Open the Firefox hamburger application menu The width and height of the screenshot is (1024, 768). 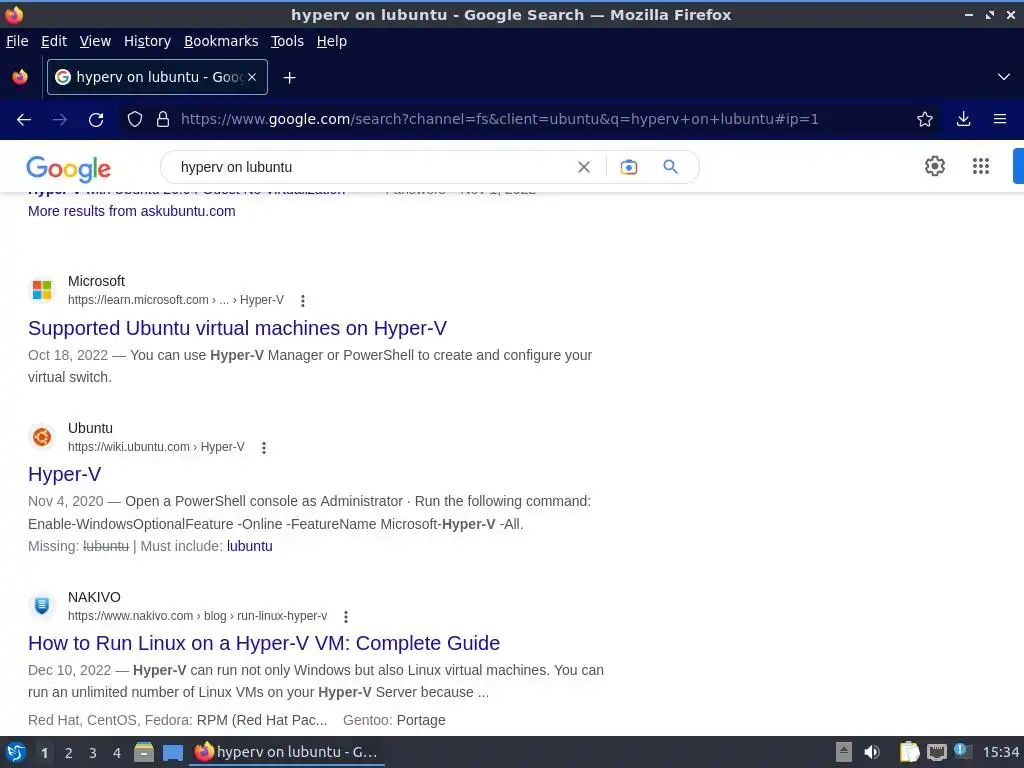(1000, 120)
